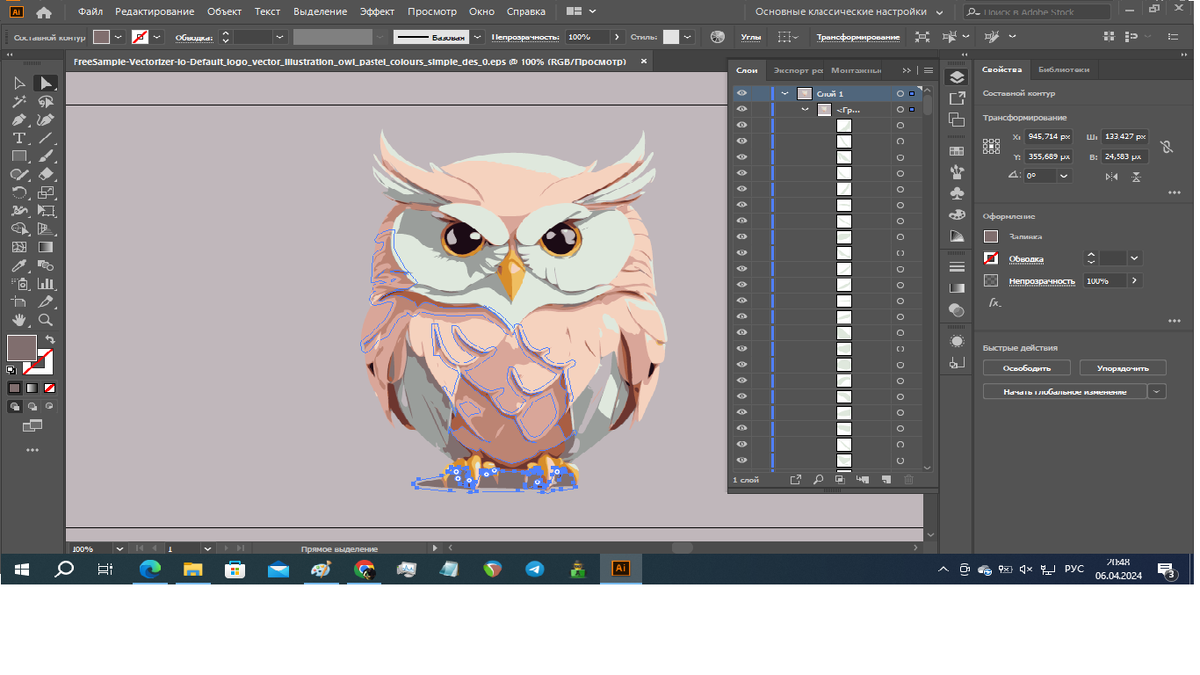Open the Symbols panel icon in dock
The width and height of the screenshot is (1200, 675).
click(957, 193)
